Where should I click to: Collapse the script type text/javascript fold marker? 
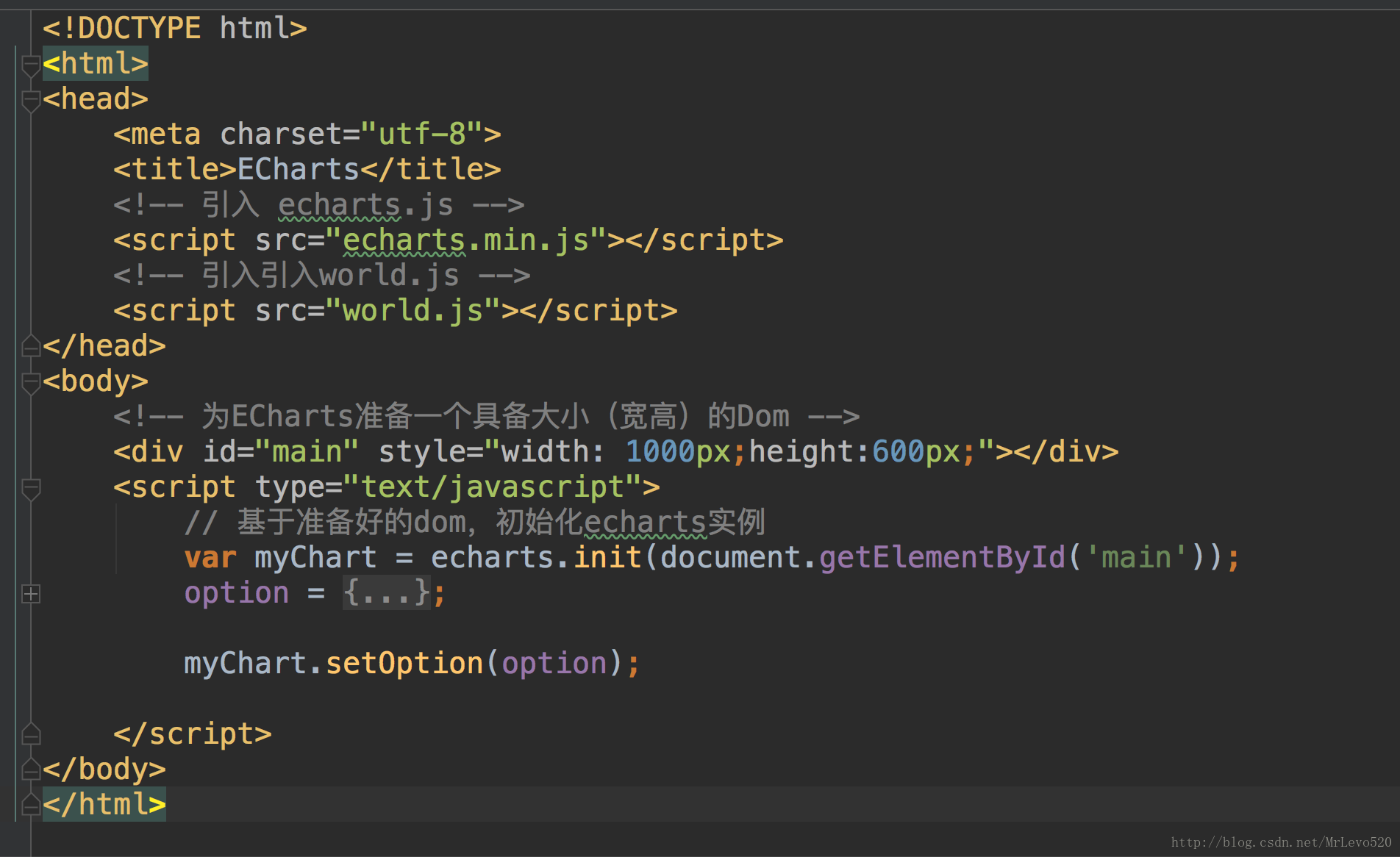click(30, 489)
